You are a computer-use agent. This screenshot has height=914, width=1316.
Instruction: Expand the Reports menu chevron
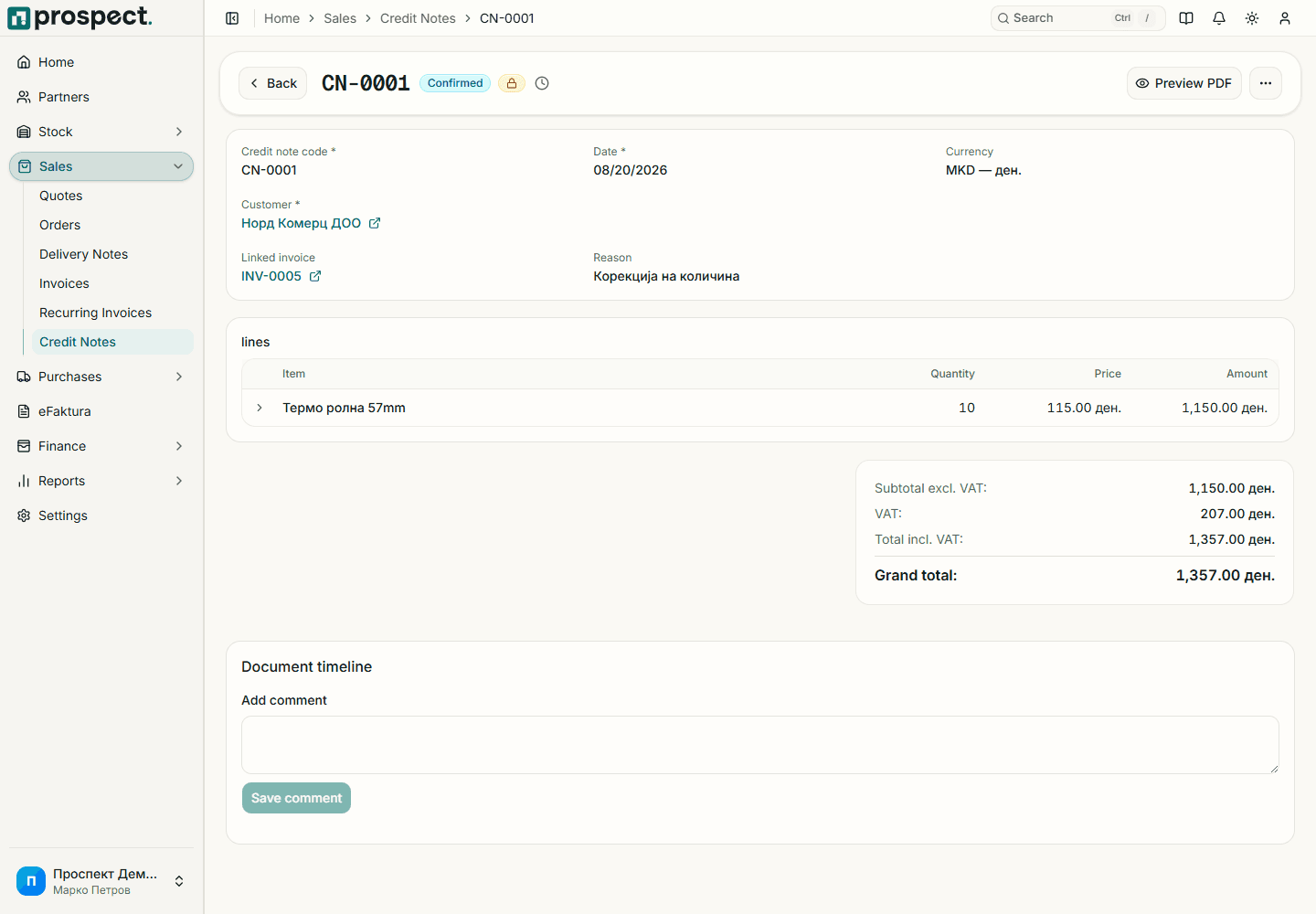(179, 481)
